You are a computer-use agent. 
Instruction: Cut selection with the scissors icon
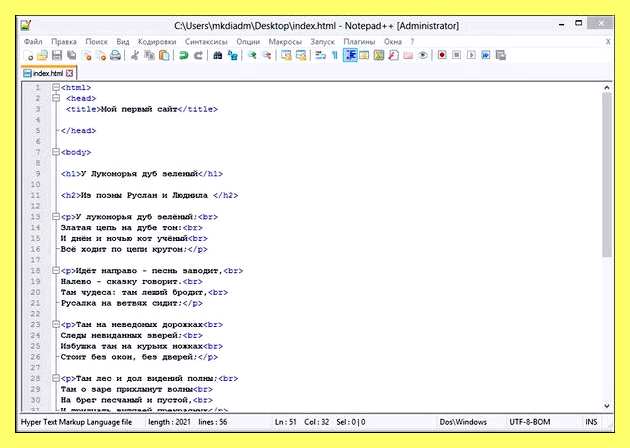(x=135, y=55)
